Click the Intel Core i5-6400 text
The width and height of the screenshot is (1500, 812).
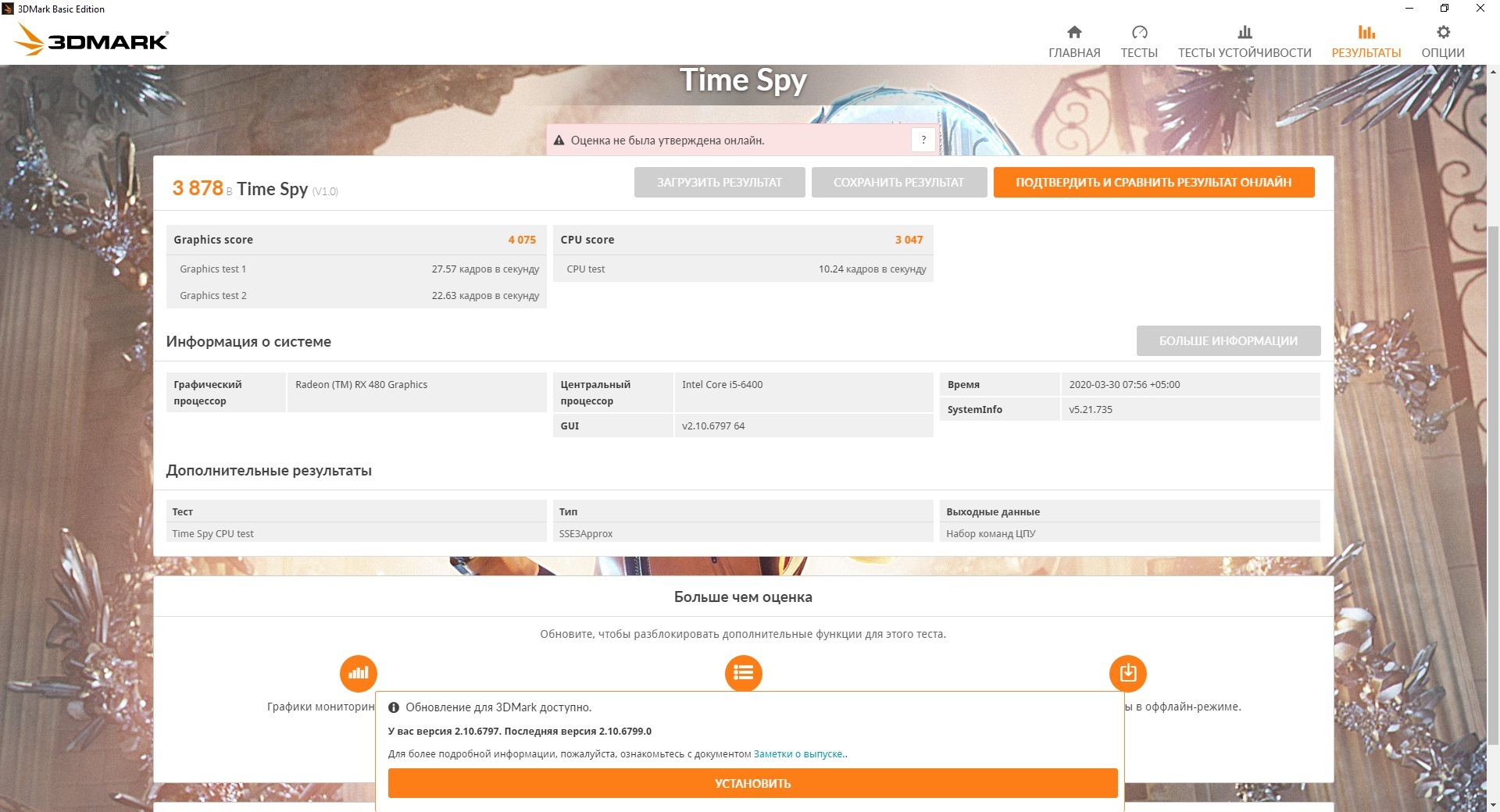(722, 384)
